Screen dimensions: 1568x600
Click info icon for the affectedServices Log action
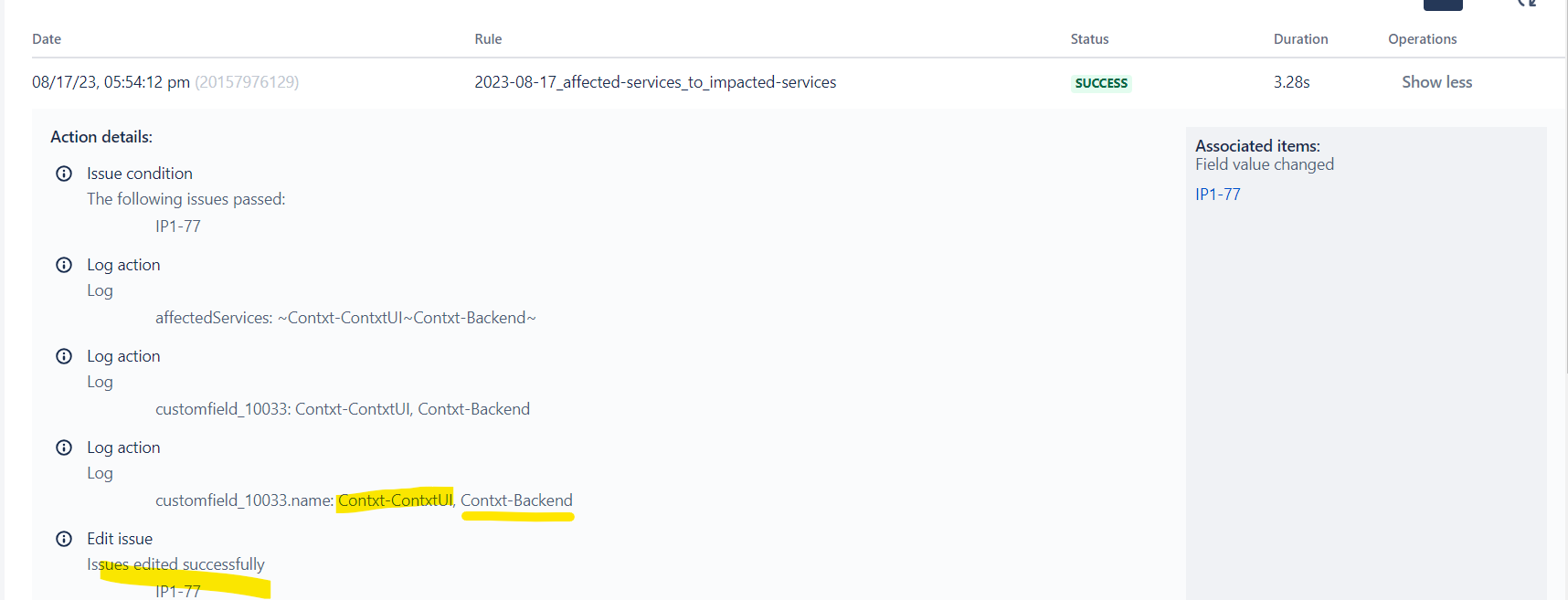[x=64, y=265]
